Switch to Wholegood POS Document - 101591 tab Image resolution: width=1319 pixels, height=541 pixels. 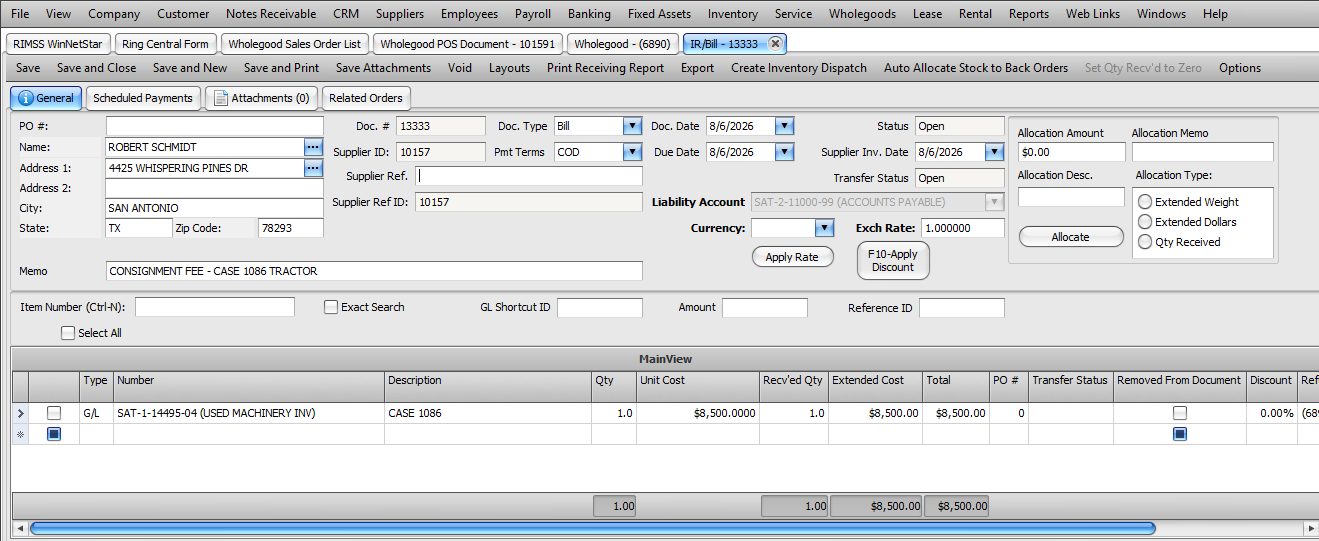click(x=468, y=44)
